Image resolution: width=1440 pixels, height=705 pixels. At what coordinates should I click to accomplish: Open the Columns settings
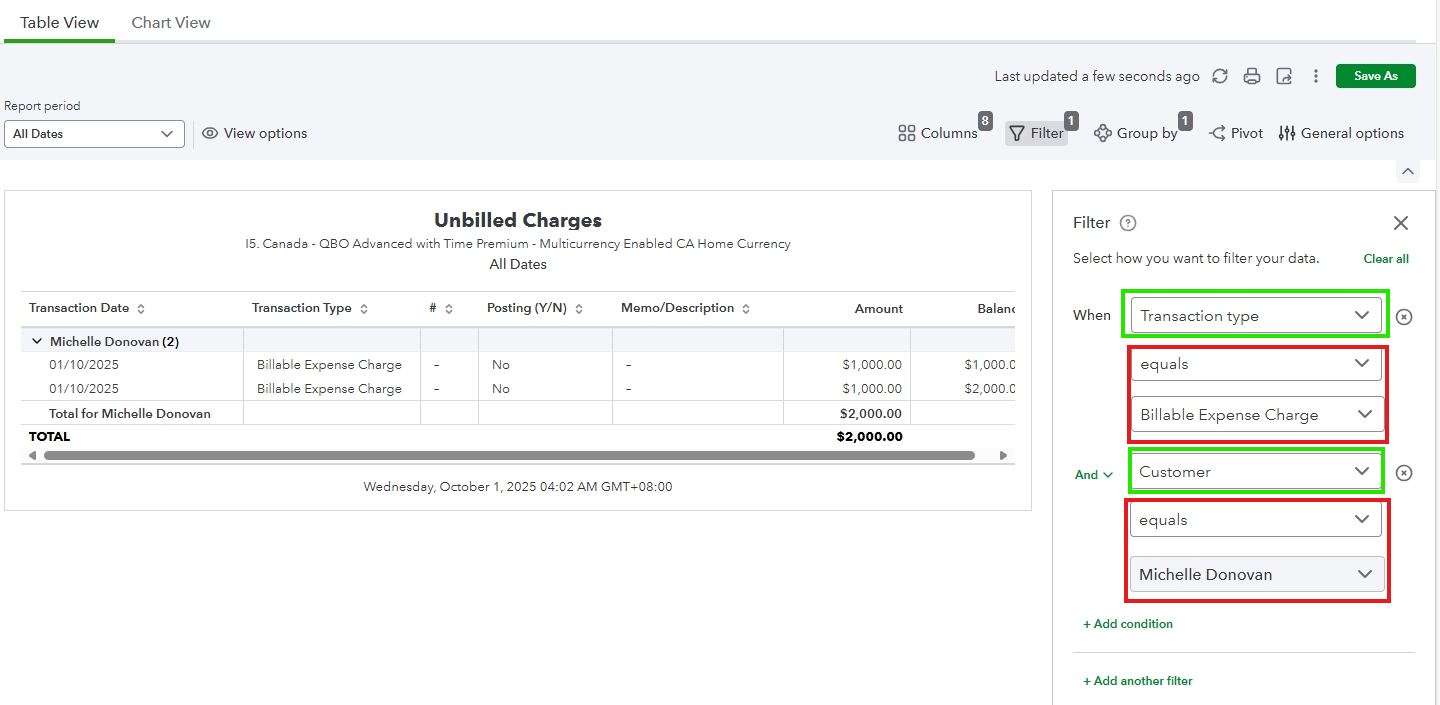[938, 133]
